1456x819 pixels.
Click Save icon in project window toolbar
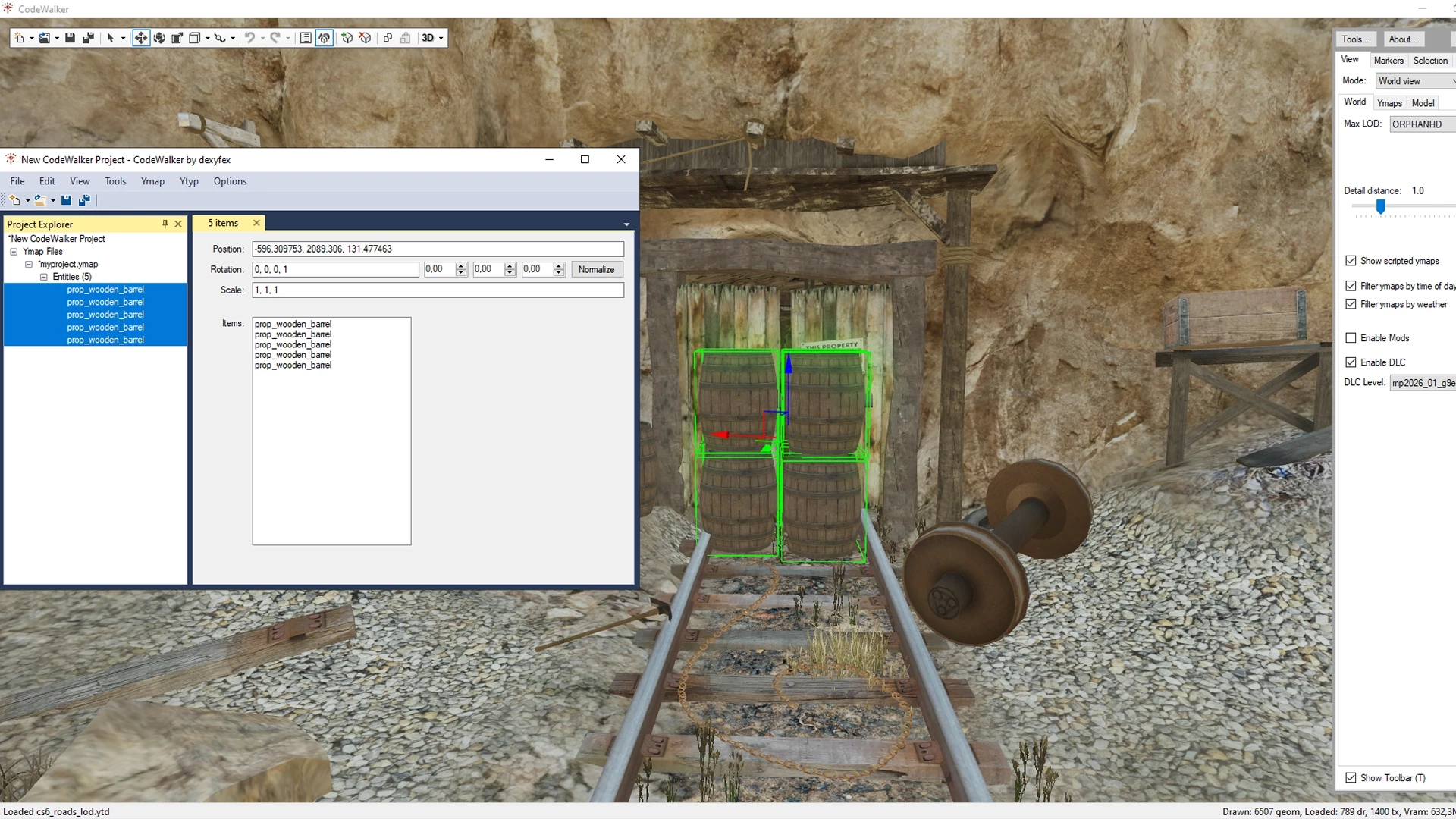coord(66,200)
